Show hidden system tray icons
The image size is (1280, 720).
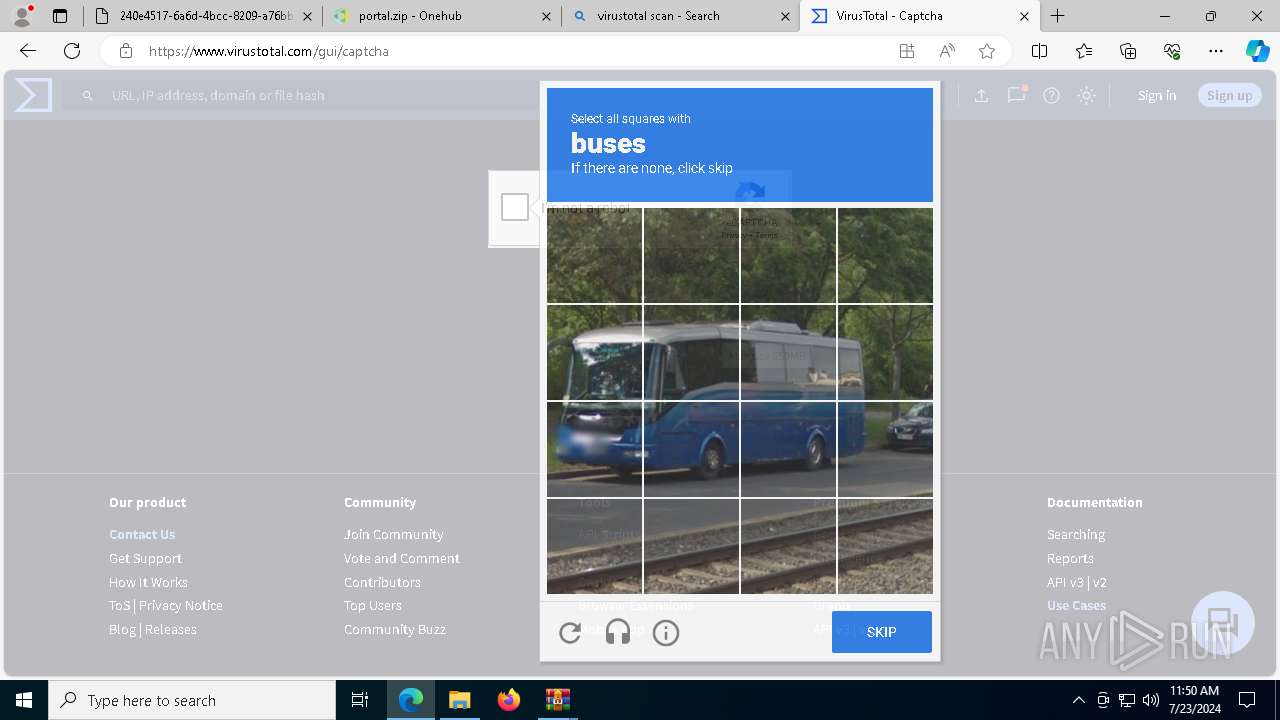[1078, 700]
